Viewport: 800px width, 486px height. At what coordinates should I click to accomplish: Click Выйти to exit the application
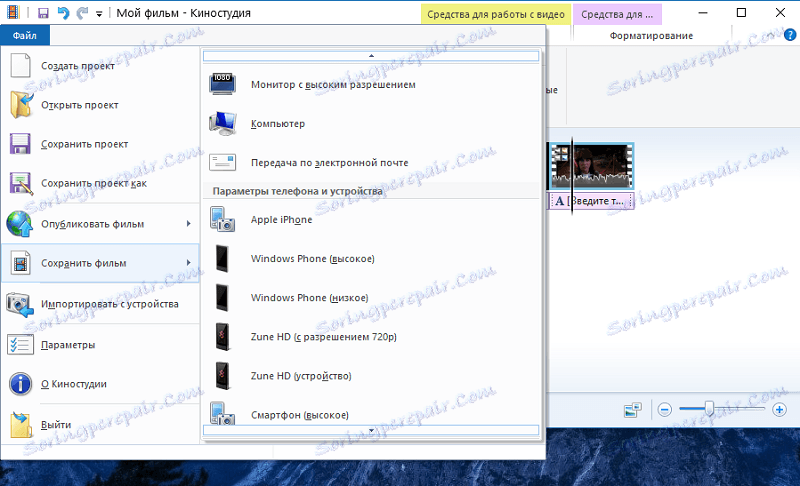coord(100,424)
